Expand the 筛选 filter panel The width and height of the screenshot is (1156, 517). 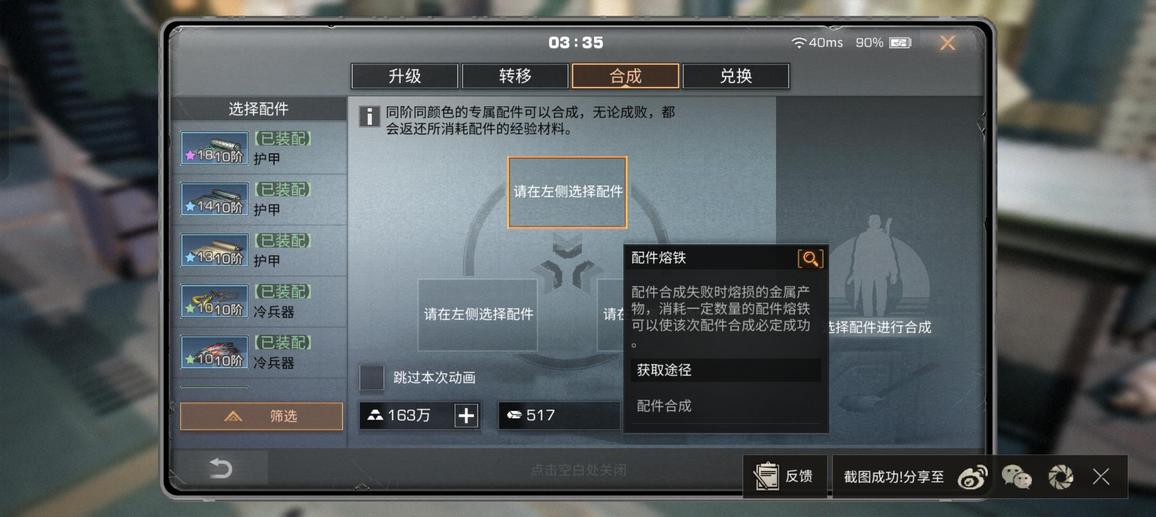[262, 417]
